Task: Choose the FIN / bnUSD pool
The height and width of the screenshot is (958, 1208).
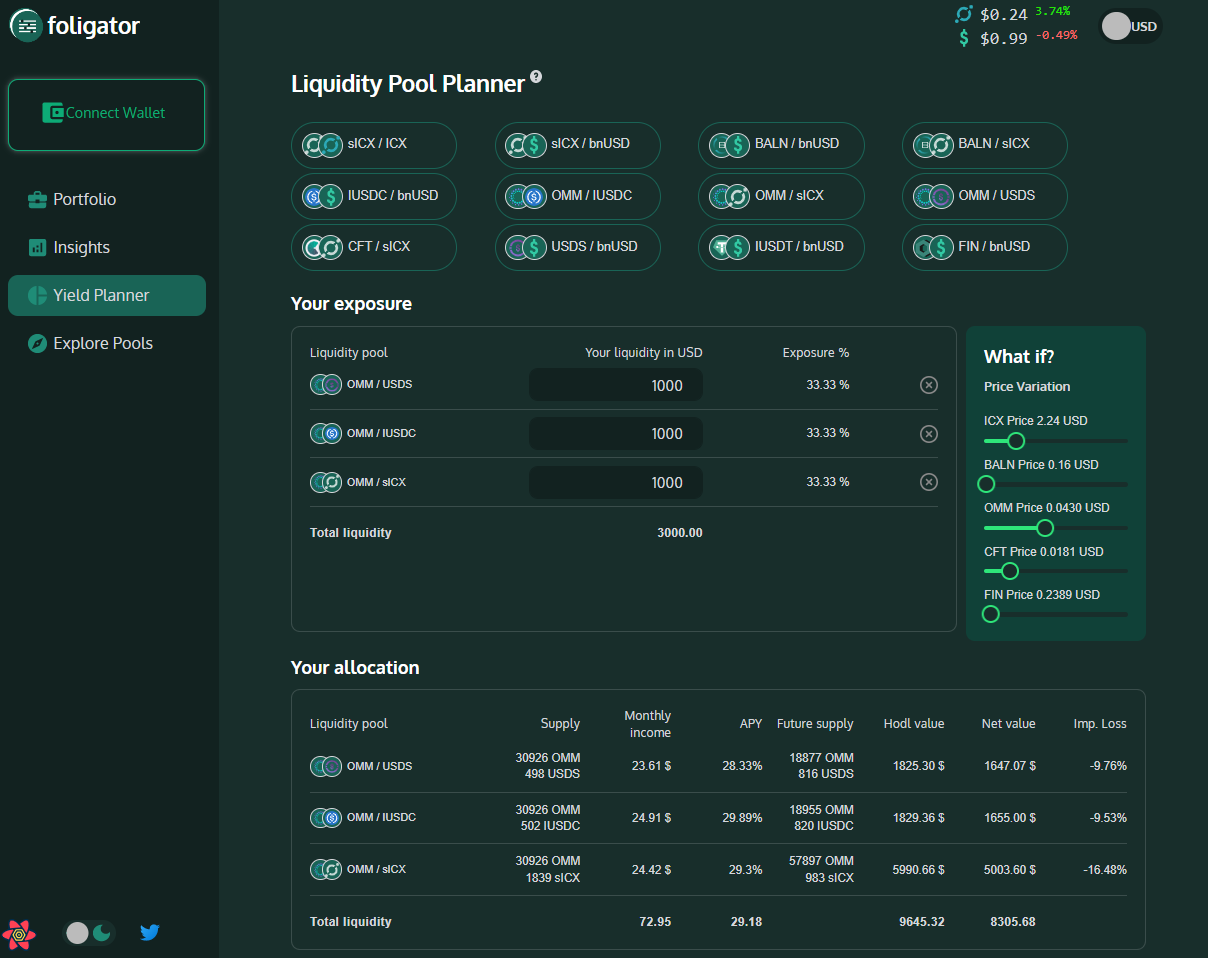Action: [984, 247]
